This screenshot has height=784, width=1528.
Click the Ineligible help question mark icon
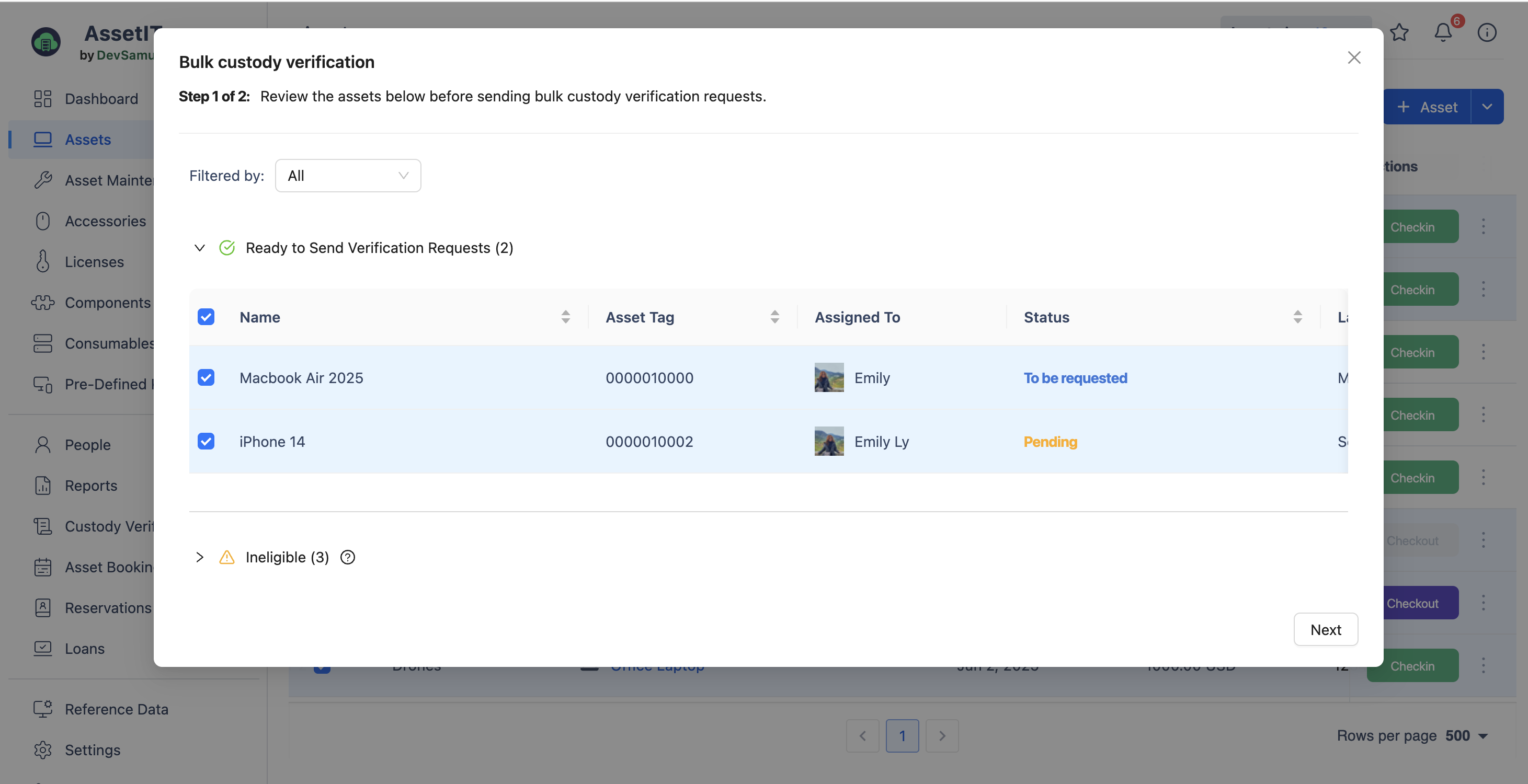click(348, 557)
